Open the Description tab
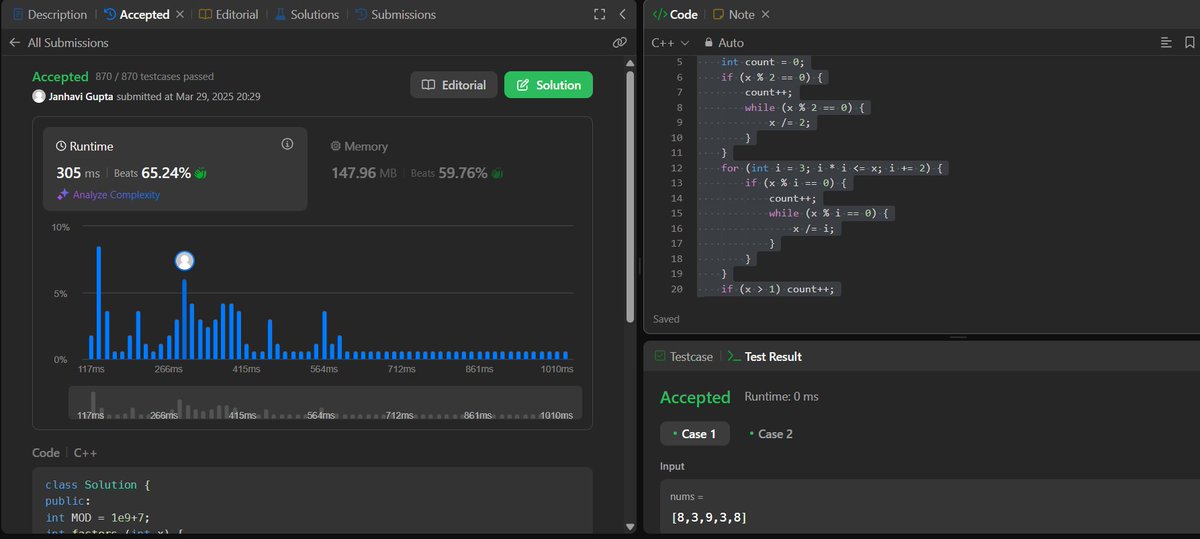This screenshot has width=1200, height=539. tap(49, 15)
